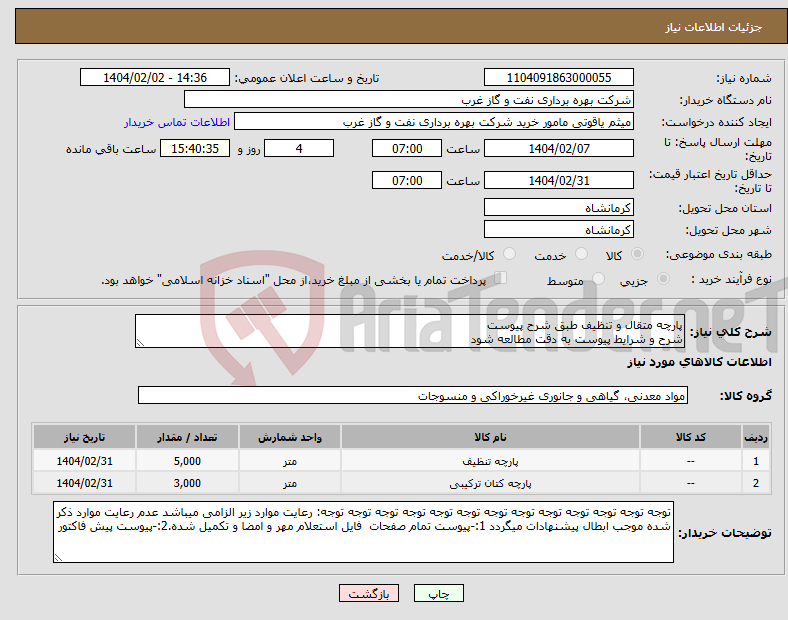
Task: Click row number 1 cell
Action: point(755,461)
